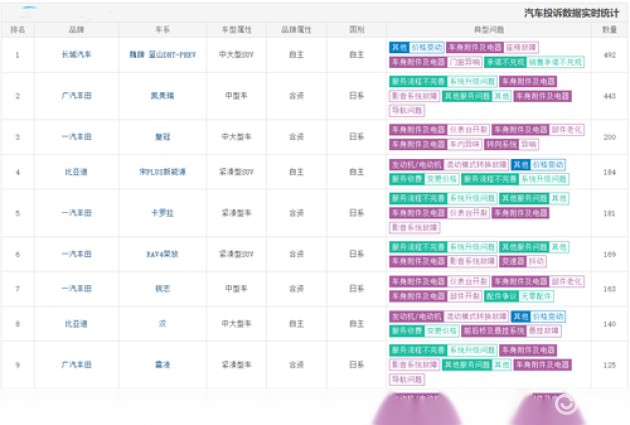
Task: Select the 导航问题 tag in the 雷凌 row
Action: [407, 379]
